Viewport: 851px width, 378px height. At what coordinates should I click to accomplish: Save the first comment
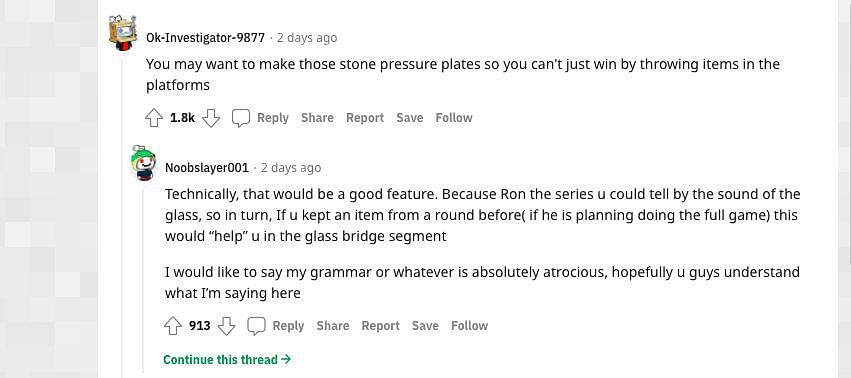tap(410, 118)
